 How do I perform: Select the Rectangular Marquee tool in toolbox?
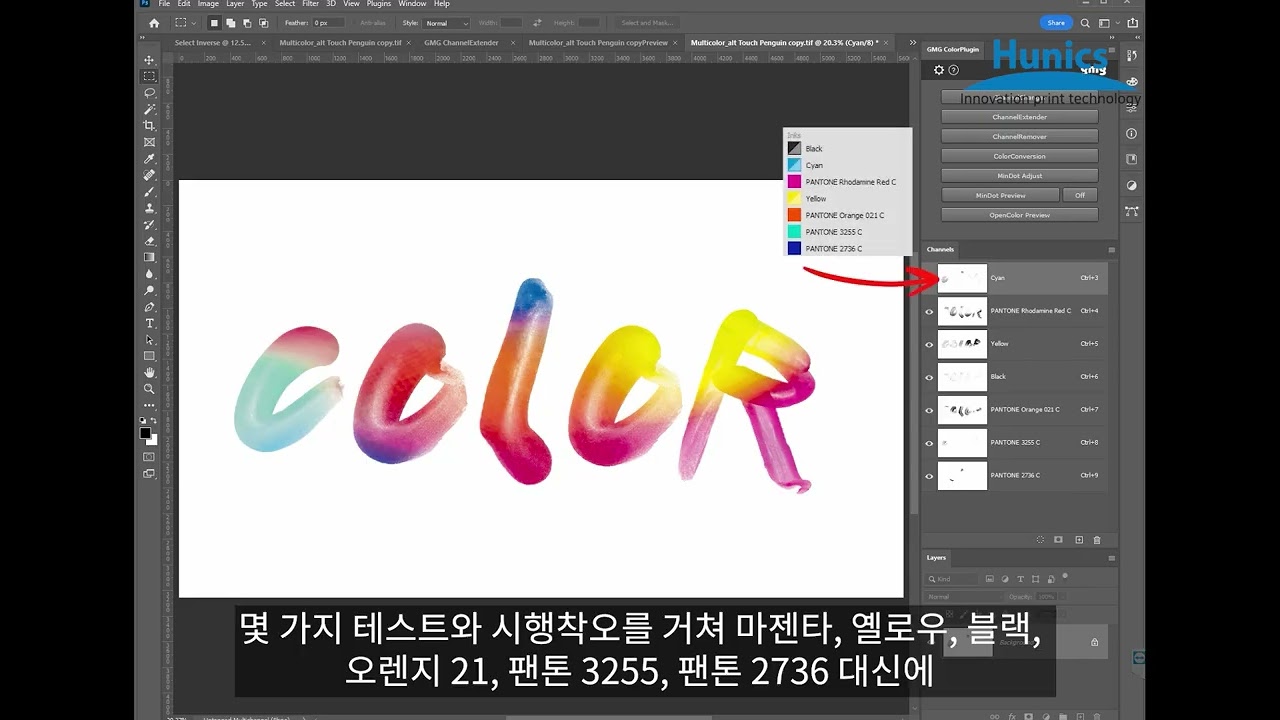tap(149, 76)
